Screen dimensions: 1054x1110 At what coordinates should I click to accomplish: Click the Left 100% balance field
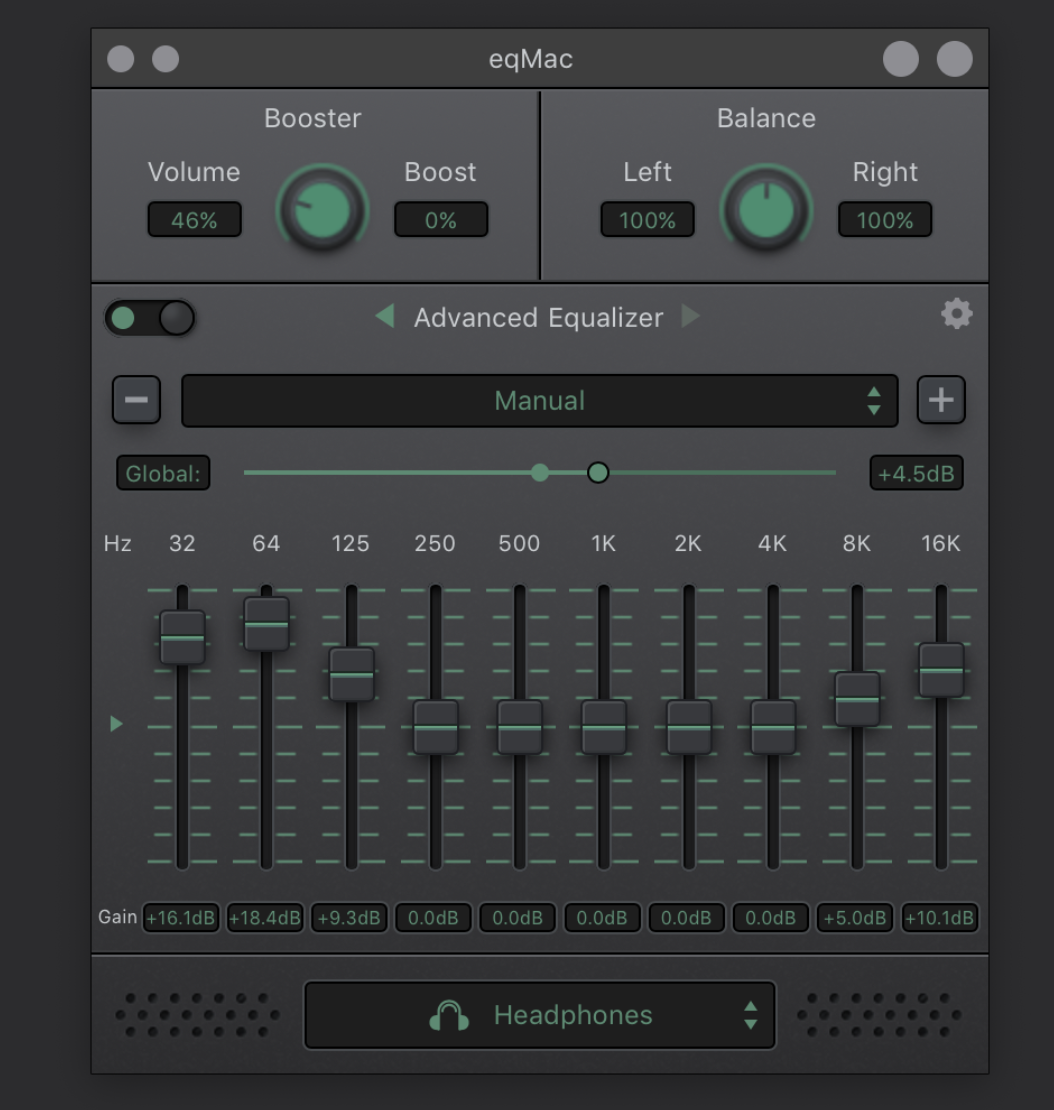(647, 220)
